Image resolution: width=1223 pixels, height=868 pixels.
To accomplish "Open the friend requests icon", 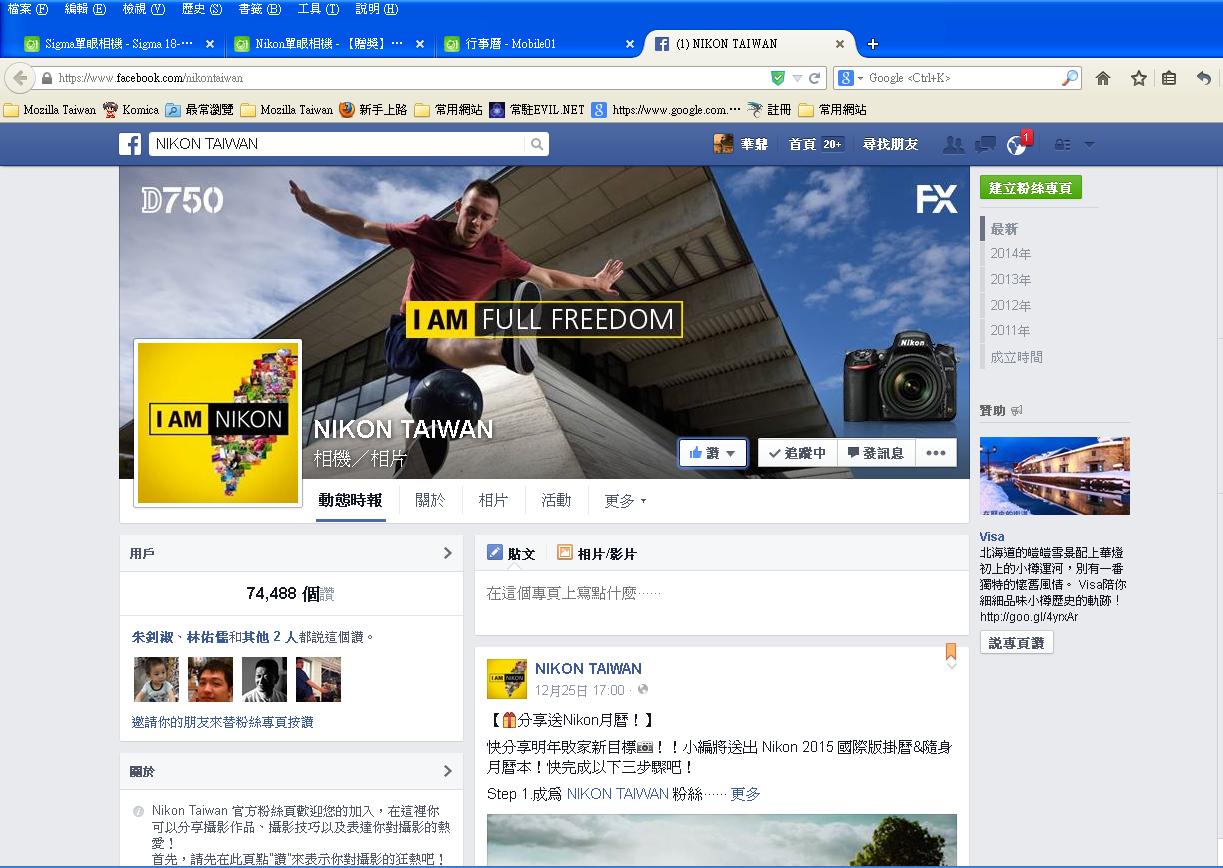I will (x=954, y=145).
